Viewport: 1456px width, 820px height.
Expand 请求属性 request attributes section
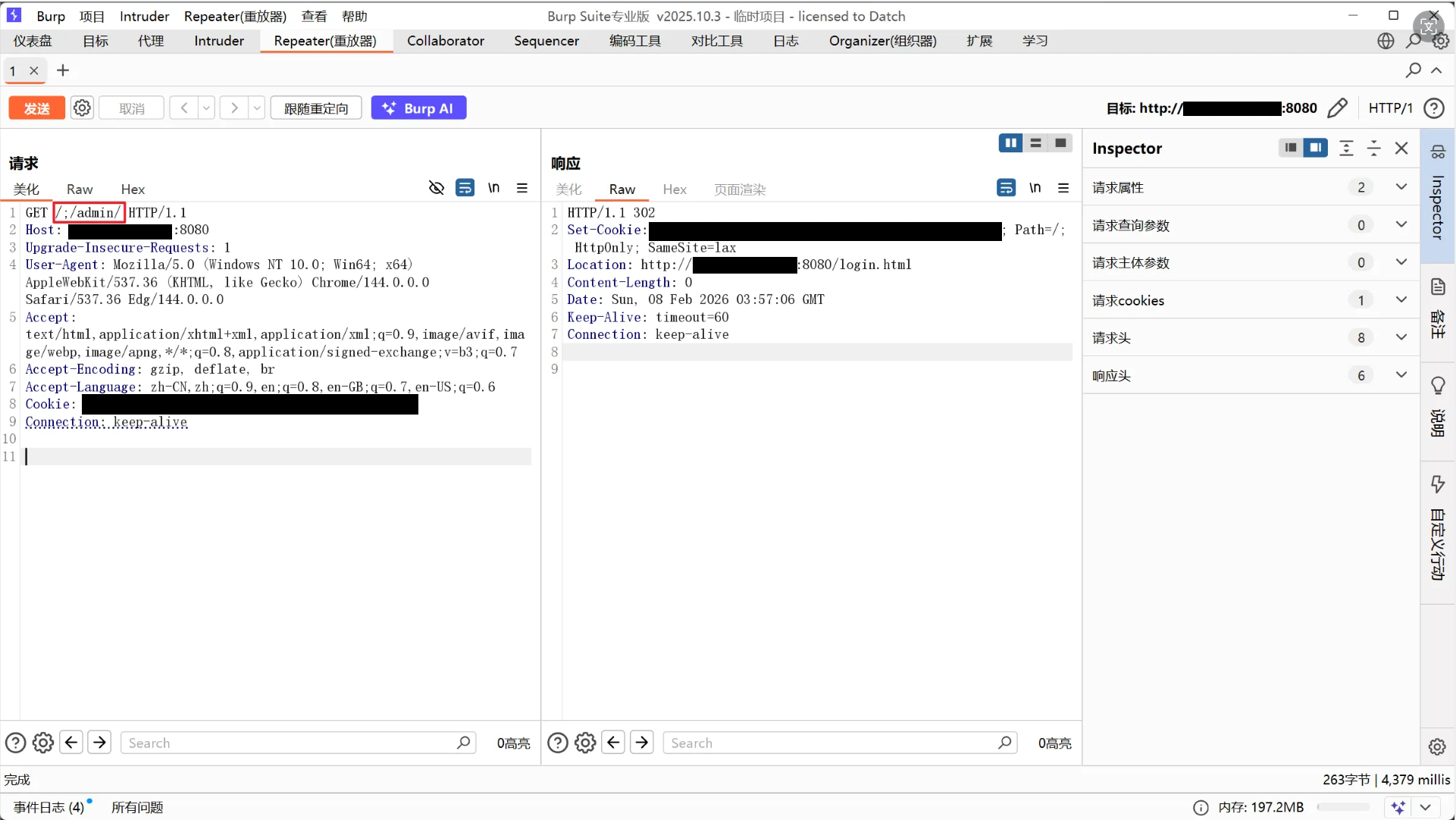coord(1251,187)
